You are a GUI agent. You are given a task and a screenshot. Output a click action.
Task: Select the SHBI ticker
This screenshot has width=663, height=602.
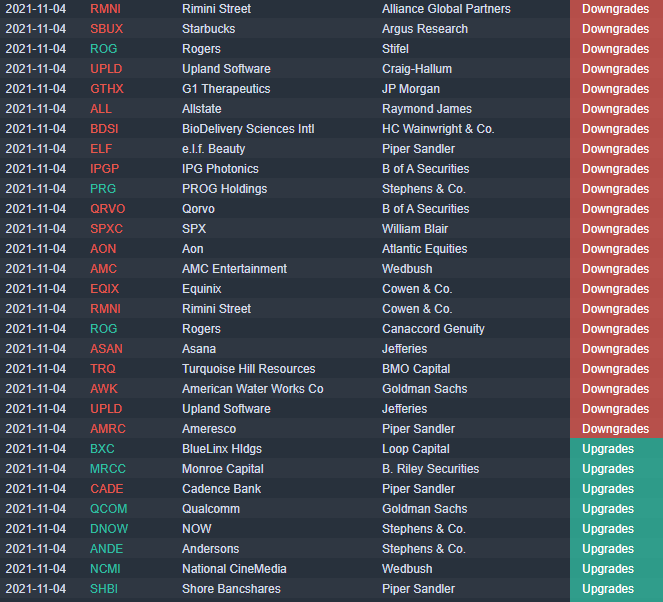tap(104, 589)
